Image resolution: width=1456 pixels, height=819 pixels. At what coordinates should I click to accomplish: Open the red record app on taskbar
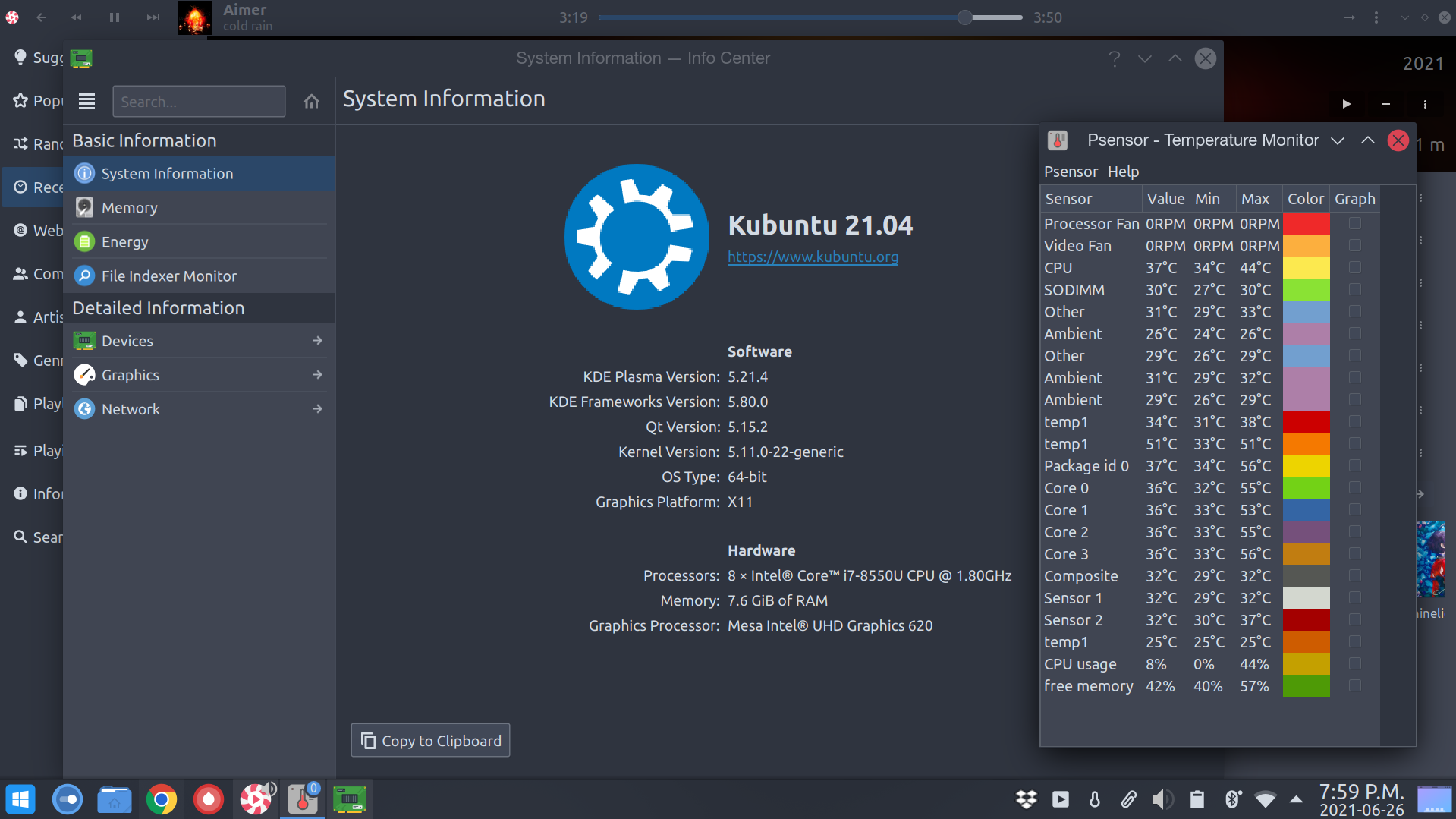pos(209,799)
